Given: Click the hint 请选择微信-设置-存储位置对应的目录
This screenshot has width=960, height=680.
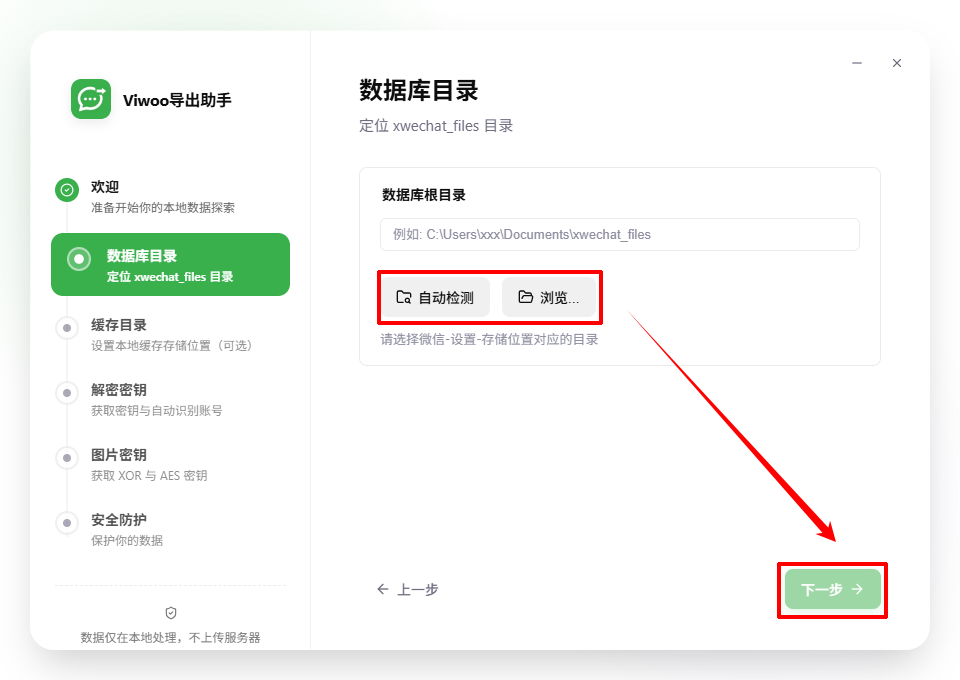Looking at the screenshot, I should pyautogui.click(x=489, y=340).
